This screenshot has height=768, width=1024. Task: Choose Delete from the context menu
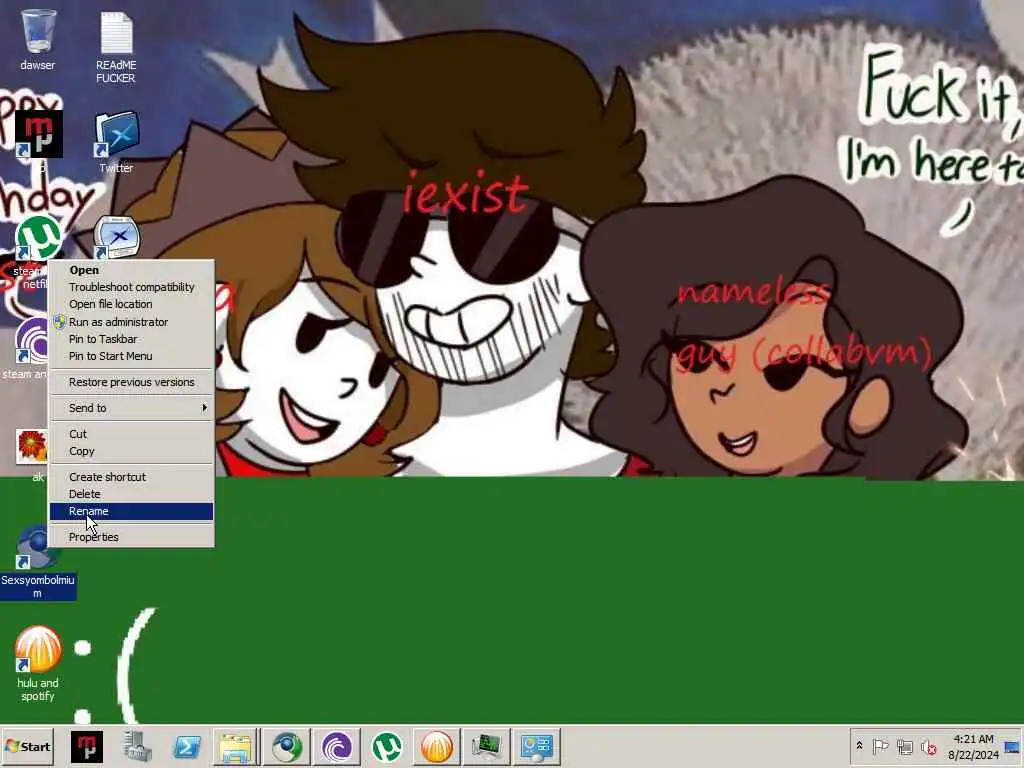(x=132, y=494)
